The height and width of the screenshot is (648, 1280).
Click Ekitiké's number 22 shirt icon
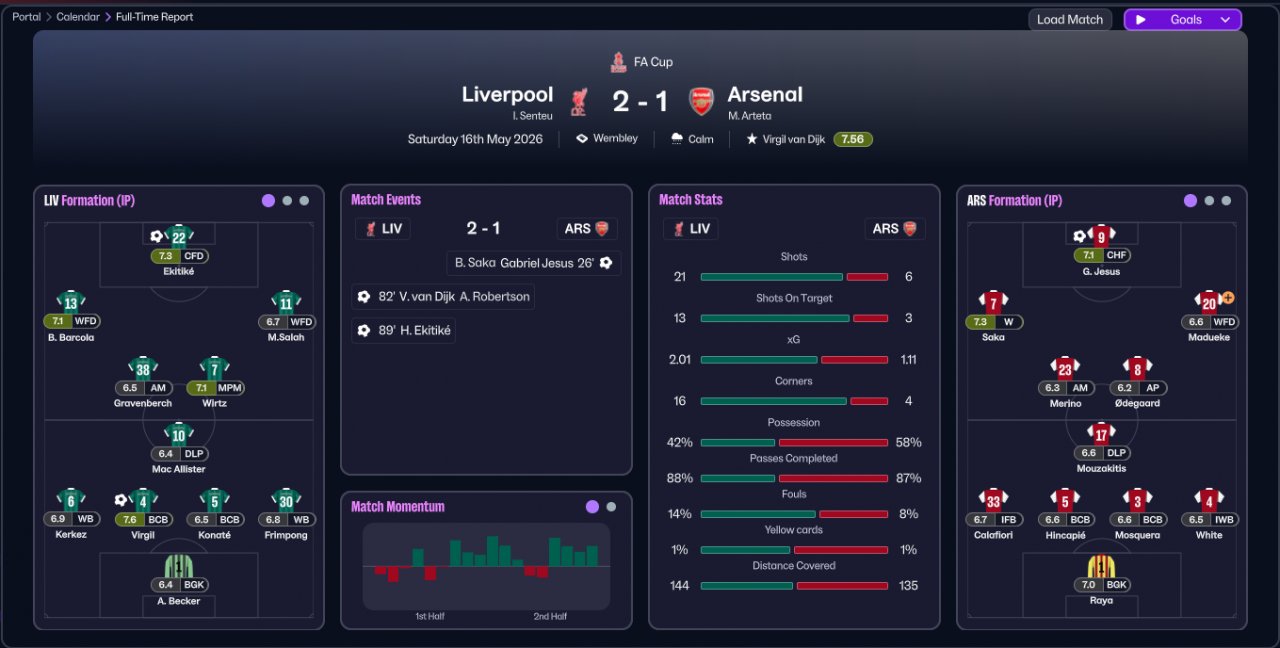tap(178, 237)
